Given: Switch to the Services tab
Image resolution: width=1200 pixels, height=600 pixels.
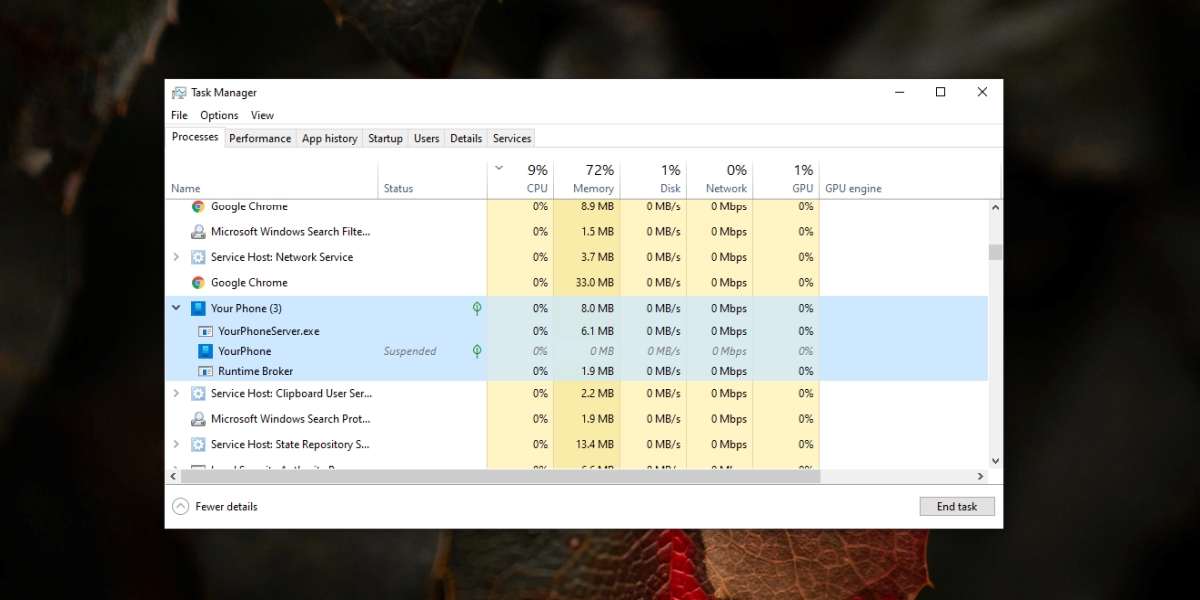Looking at the screenshot, I should pyautogui.click(x=512, y=139).
